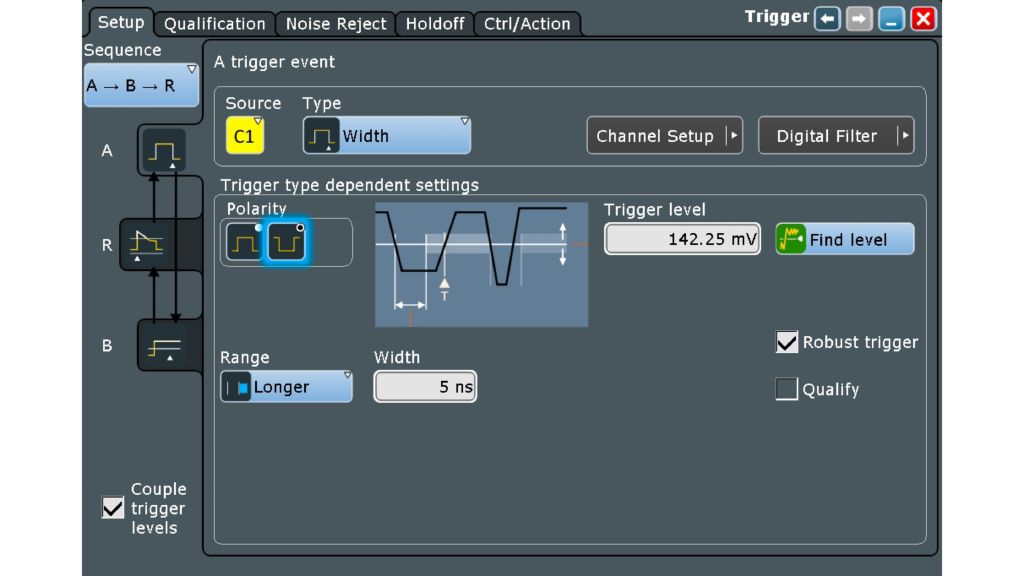Open the Channel Setup panel

pyautogui.click(x=663, y=135)
